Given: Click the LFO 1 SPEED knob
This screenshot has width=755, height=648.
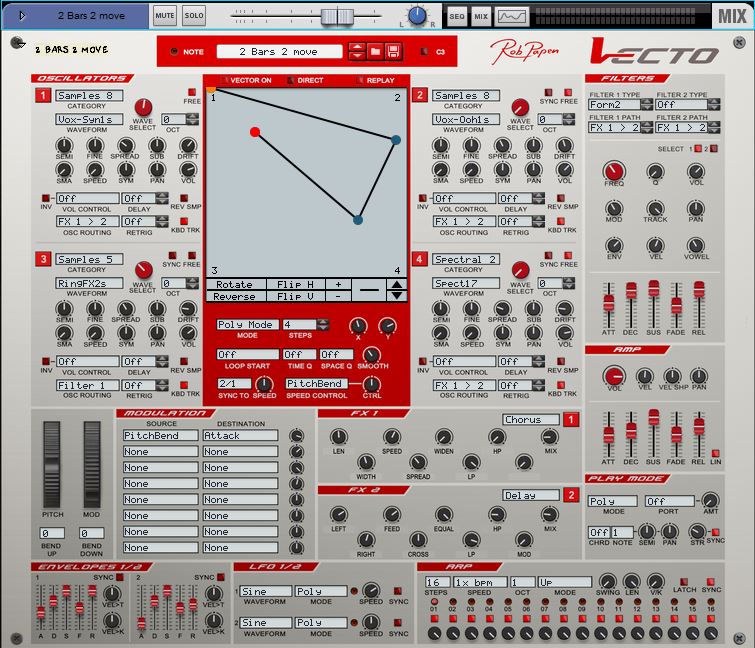Looking at the screenshot, I should tap(370, 590).
